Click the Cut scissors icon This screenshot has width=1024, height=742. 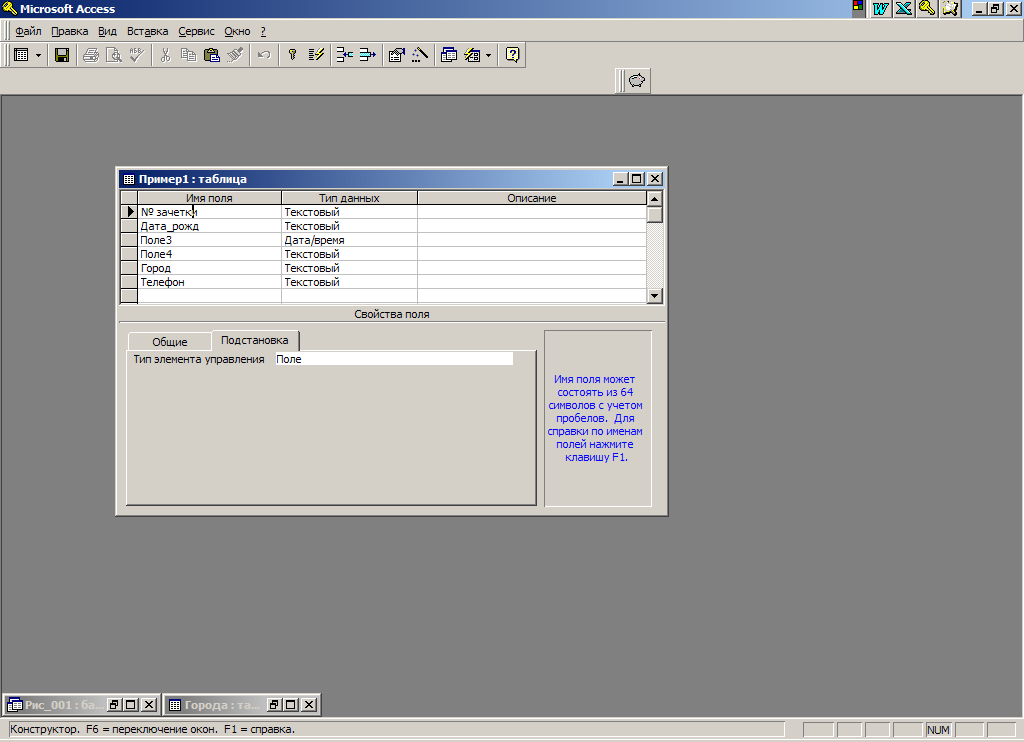(165, 55)
